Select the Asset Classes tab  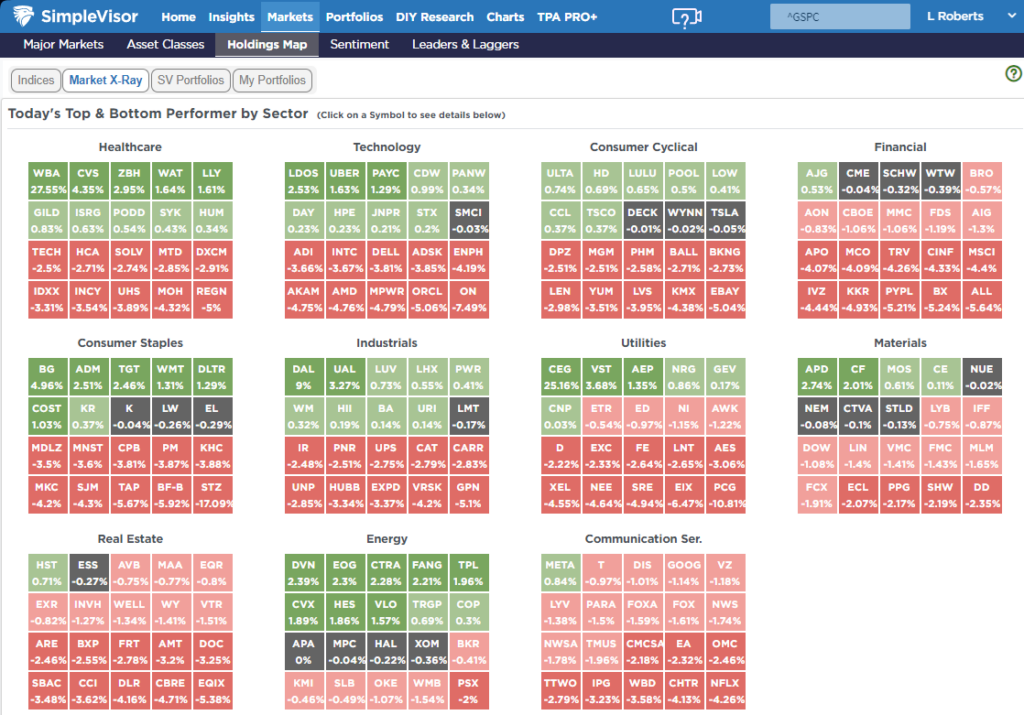[165, 45]
